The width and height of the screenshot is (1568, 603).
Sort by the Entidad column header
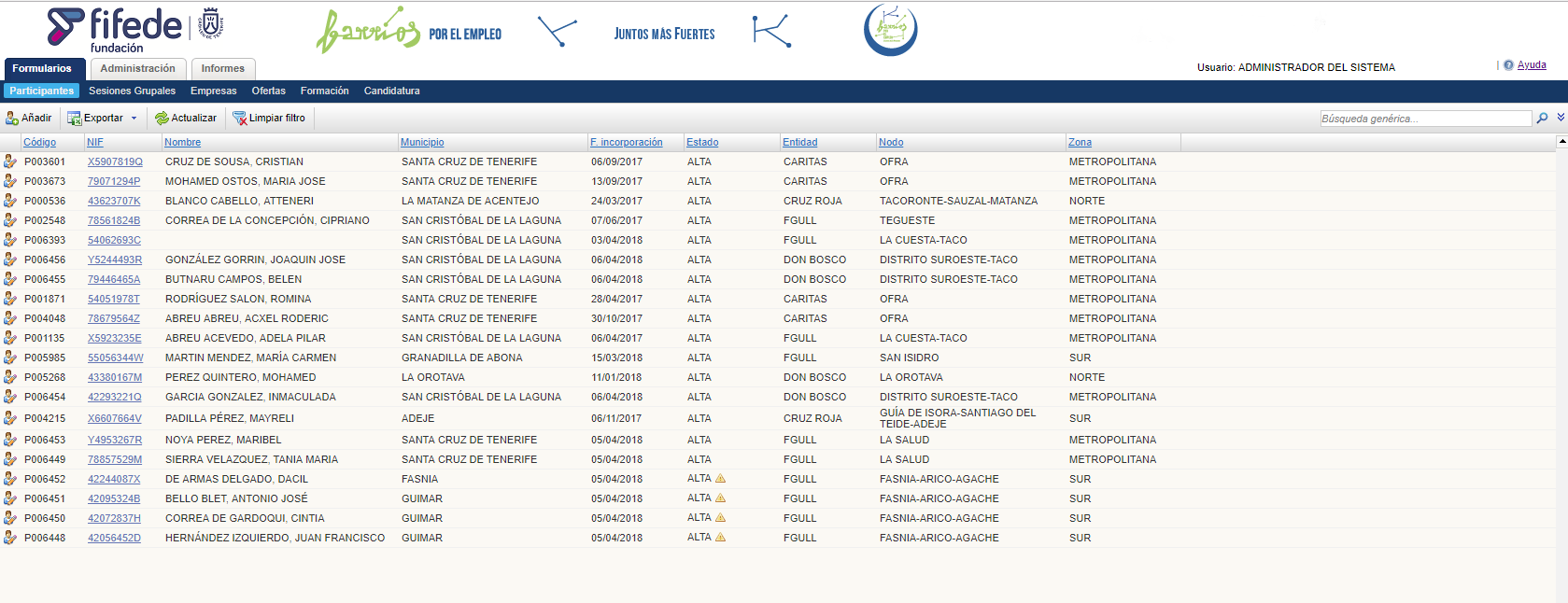click(800, 142)
